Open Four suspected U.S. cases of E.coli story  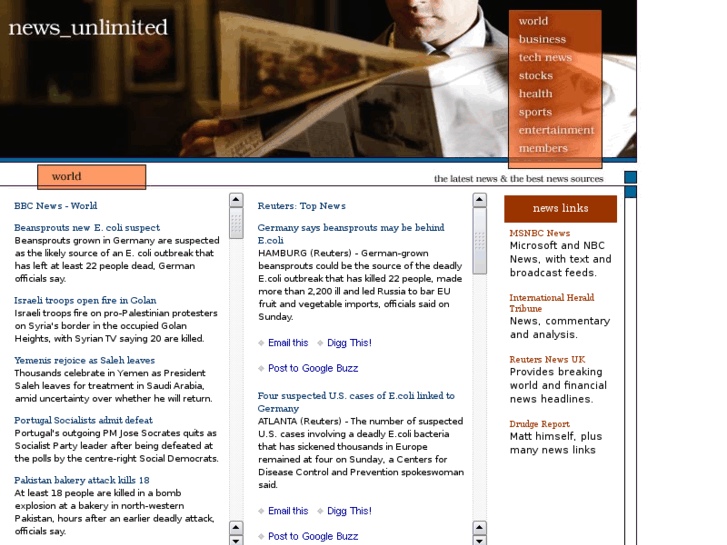356,402
